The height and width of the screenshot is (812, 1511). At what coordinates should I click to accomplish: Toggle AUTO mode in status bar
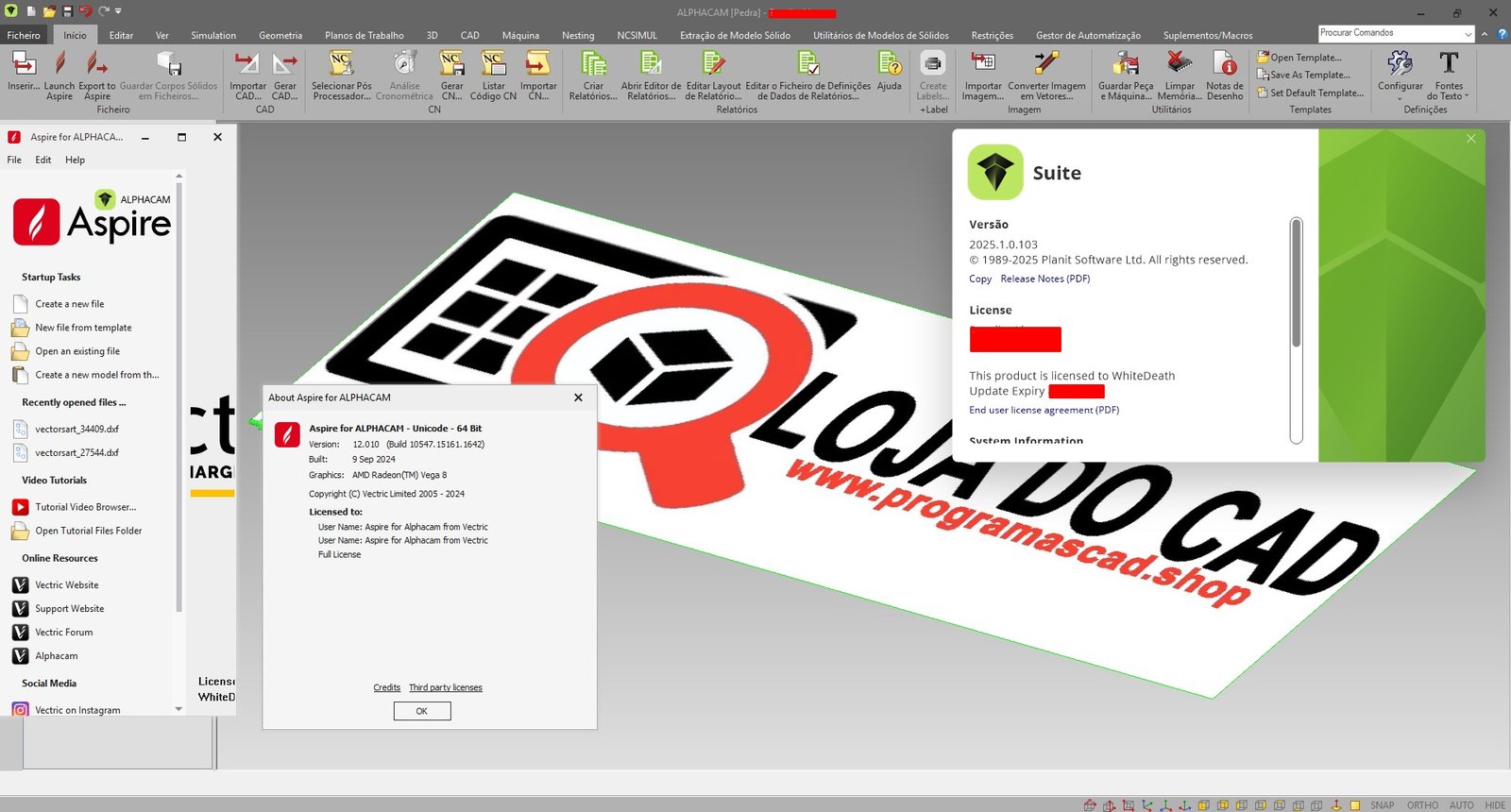(1461, 805)
